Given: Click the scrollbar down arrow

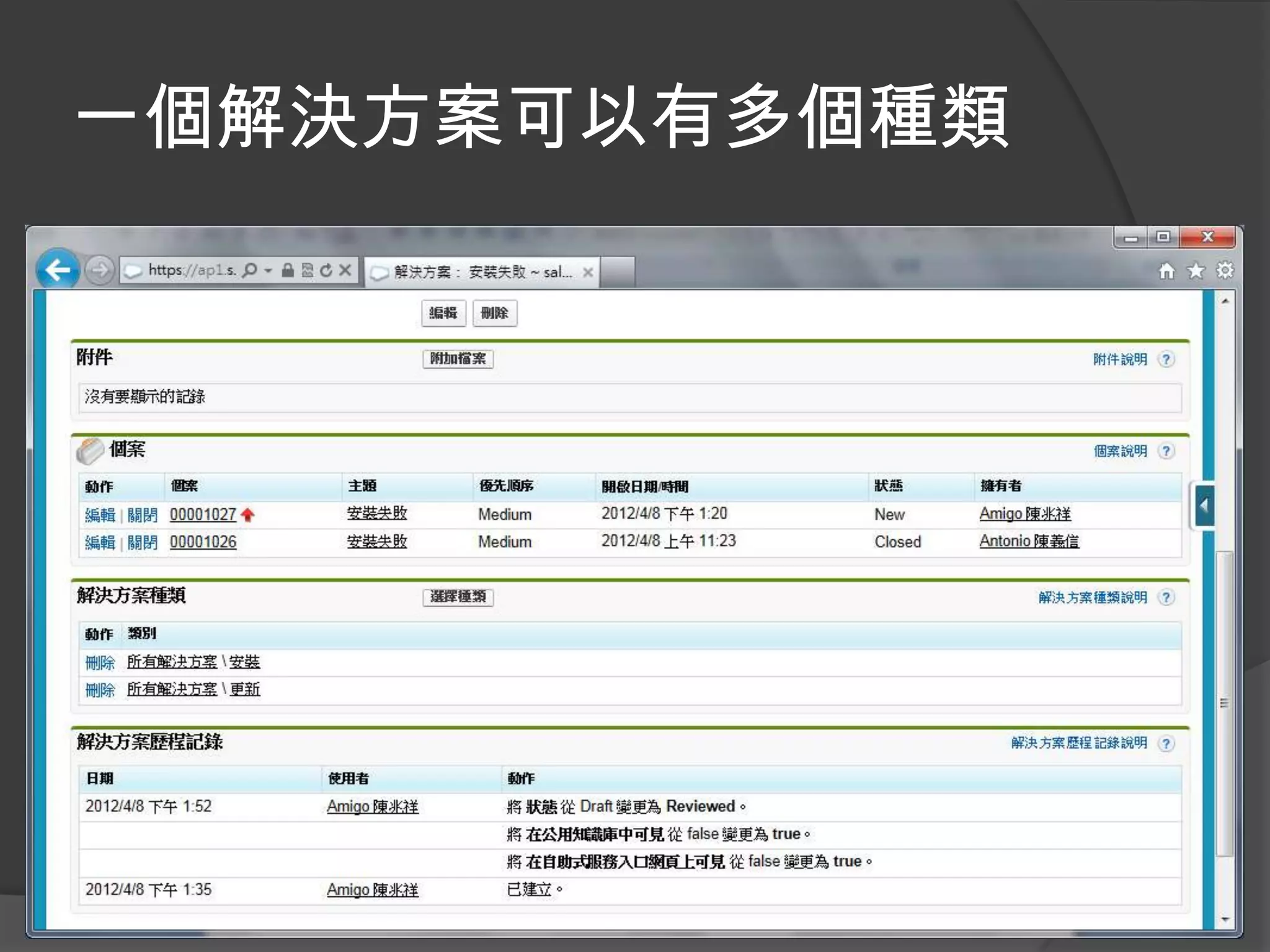Looking at the screenshot, I should (x=1225, y=920).
